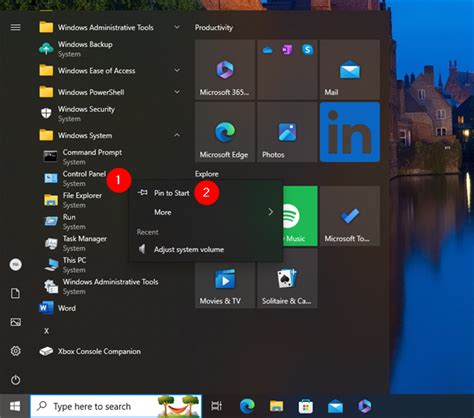The width and height of the screenshot is (474, 418).
Task: Collapse Windows System folder chevron
Action: [x=177, y=135]
